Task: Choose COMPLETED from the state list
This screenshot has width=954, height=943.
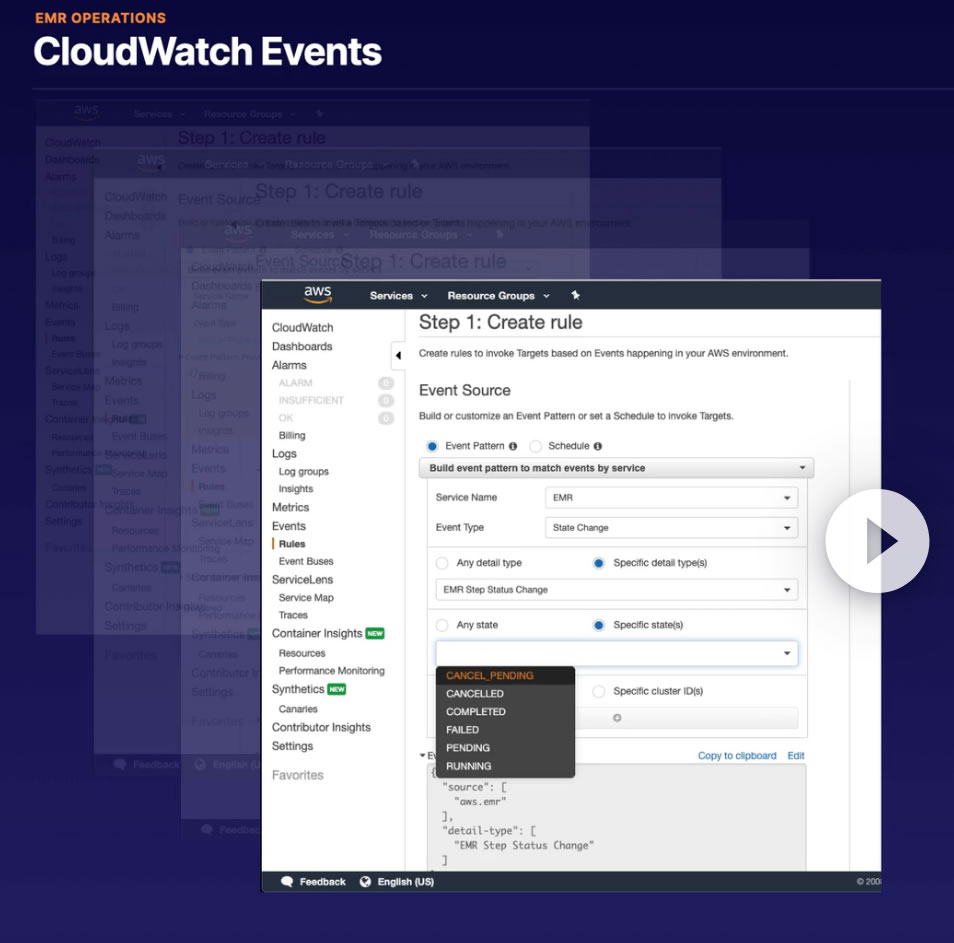Action: pos(505,712)
